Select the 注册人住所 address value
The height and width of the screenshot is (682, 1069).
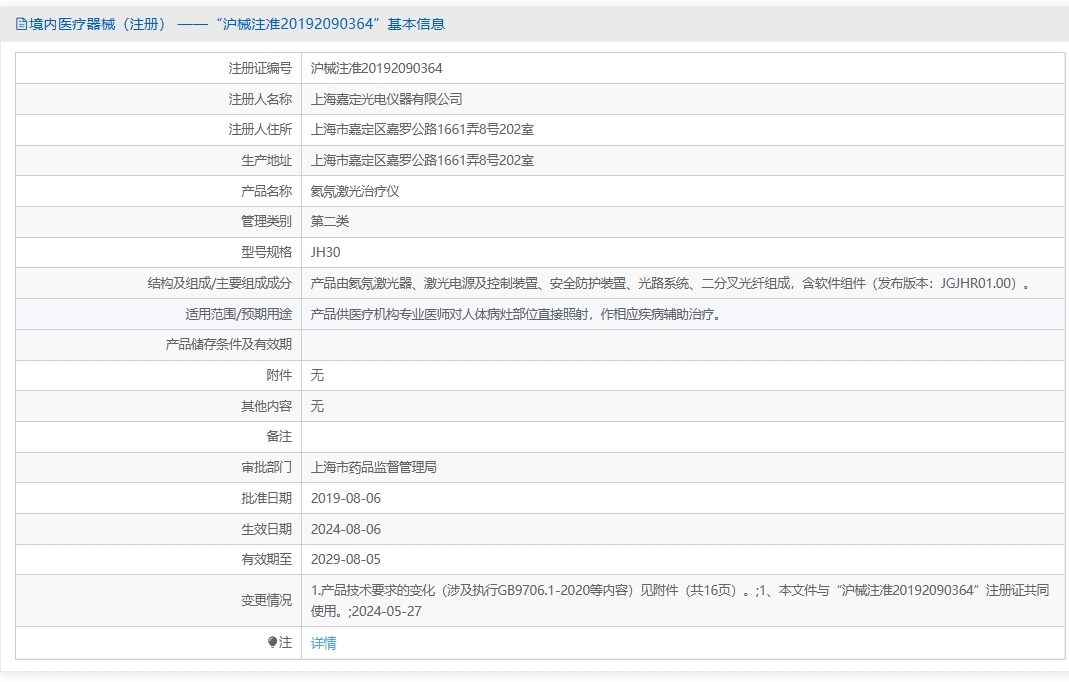coord(422,130)
